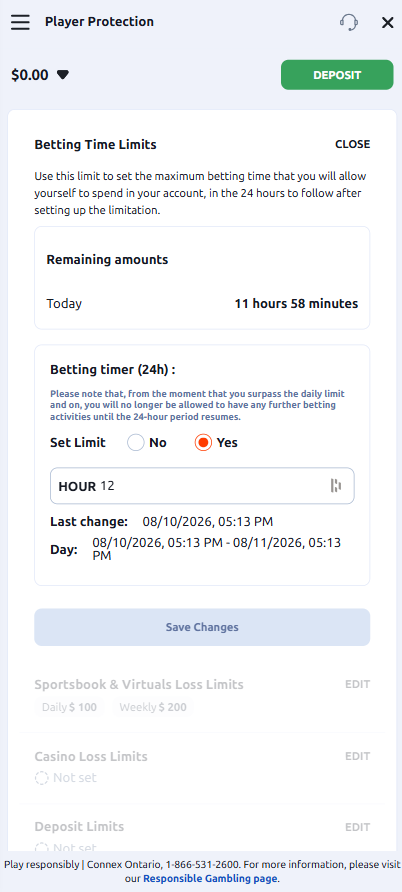Click the Daily $100 loss limit chip
This screenshot has height=892, width=402.
[69, 708]
